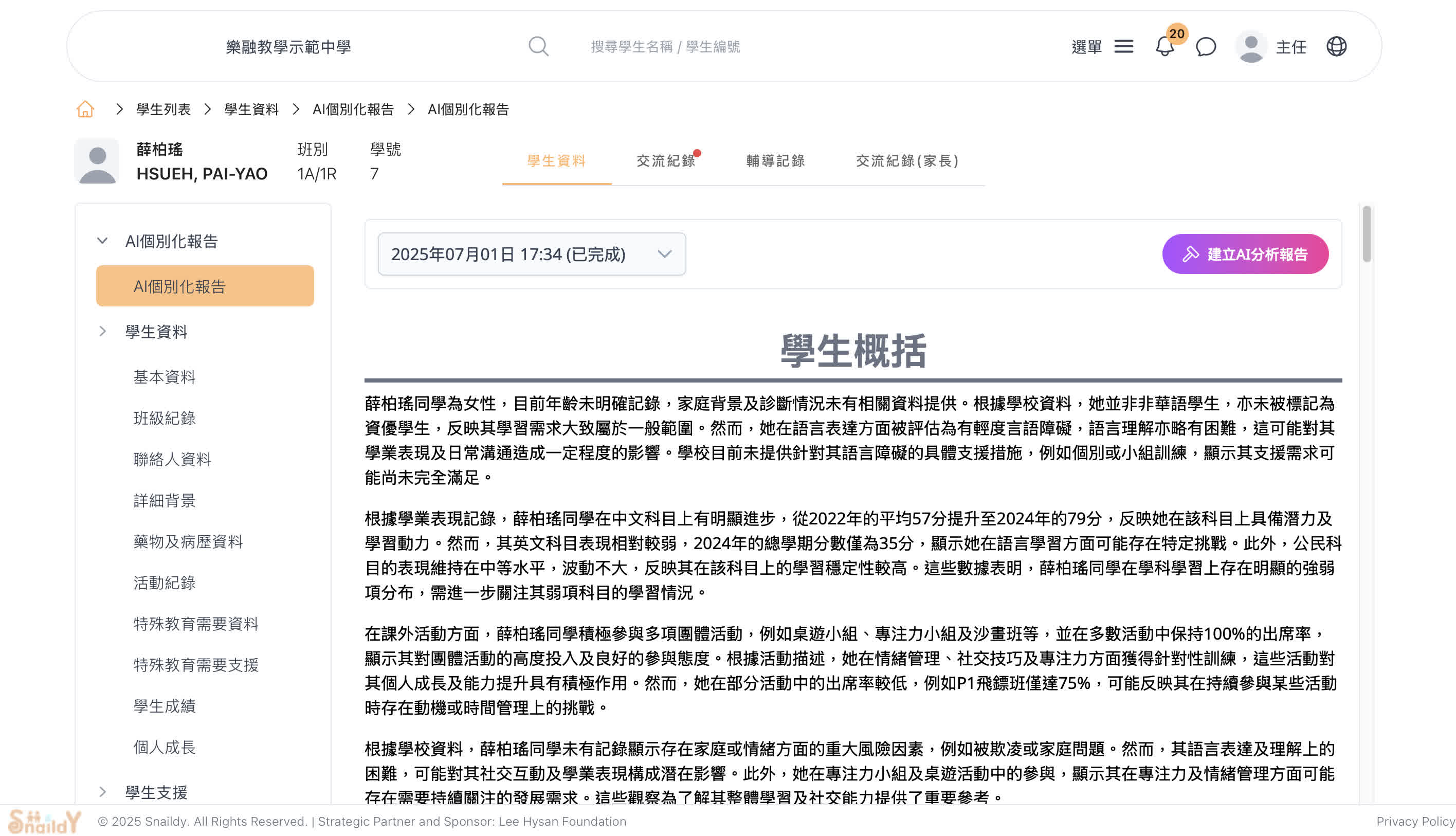The image size is (1456, 836).
Task: Open the 交流紀錄(家長) tab
Action: click(906, 161)
